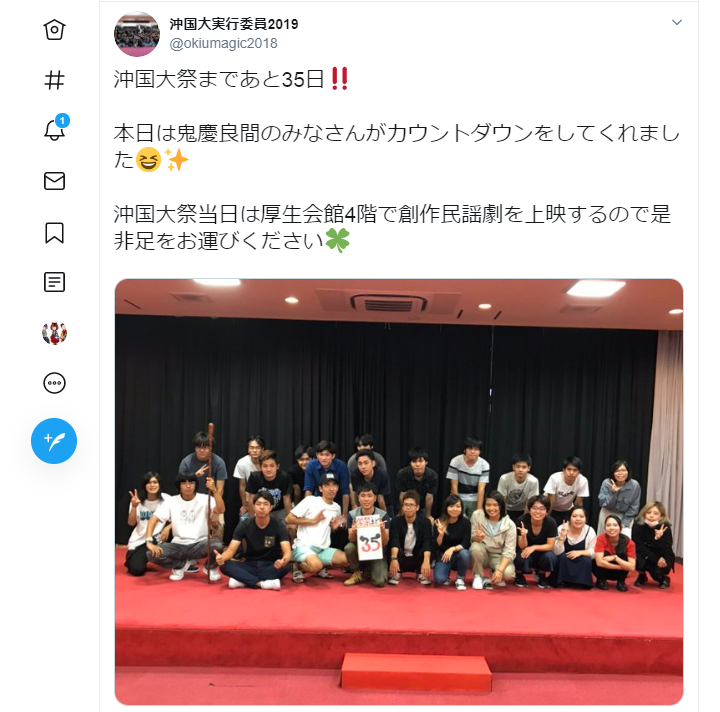Open the More options circle icon

pos(54,383)
